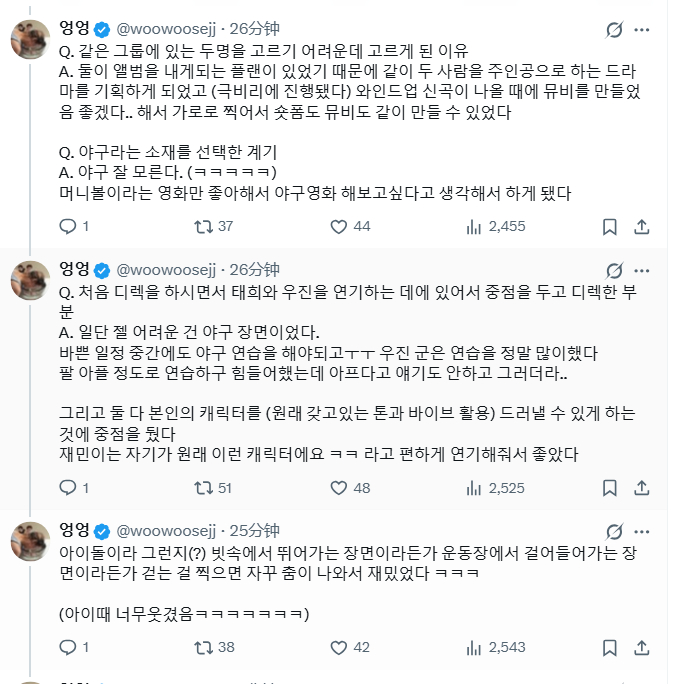Open more options on the second tweet
The width and height of the screenshot is (675, 684).
coord(641,270)
